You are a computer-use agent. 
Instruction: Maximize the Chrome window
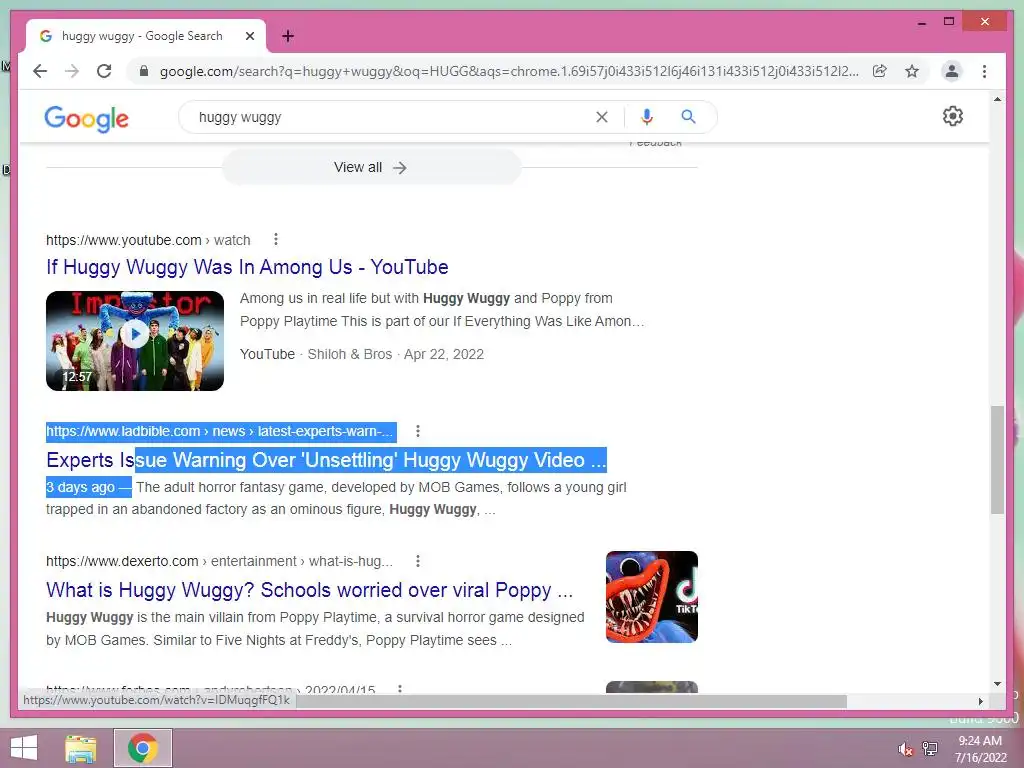(x=949, y=22)
